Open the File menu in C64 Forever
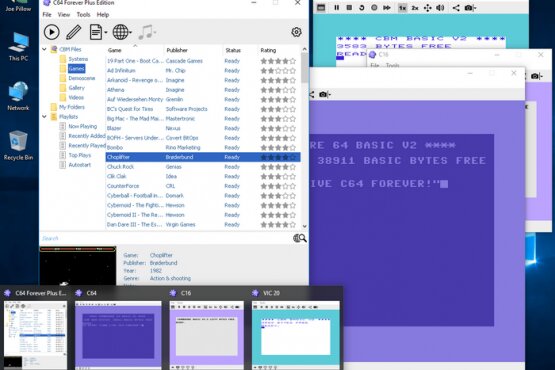 tap(47, 15)
